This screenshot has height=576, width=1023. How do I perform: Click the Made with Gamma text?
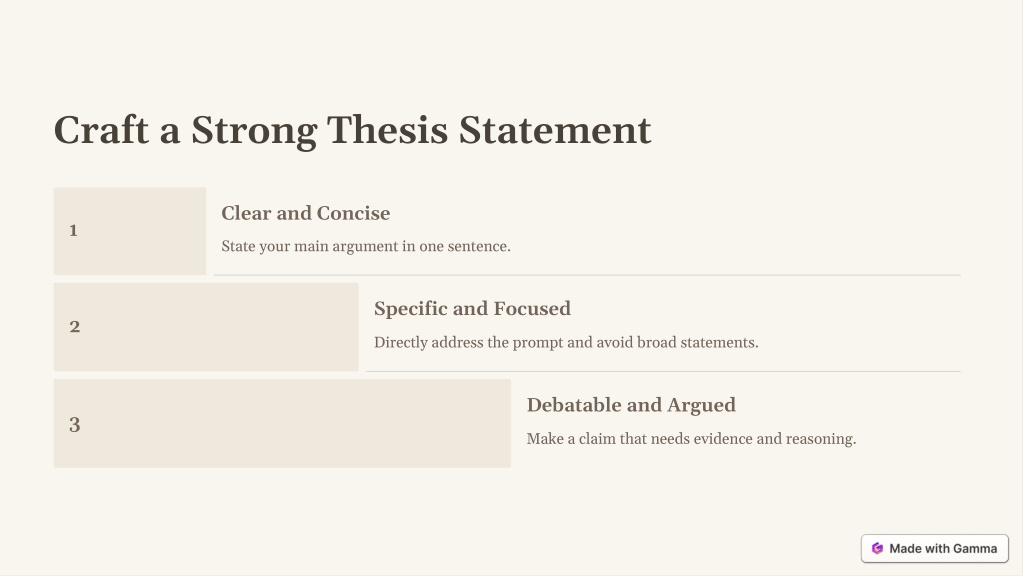coord(943,549)
